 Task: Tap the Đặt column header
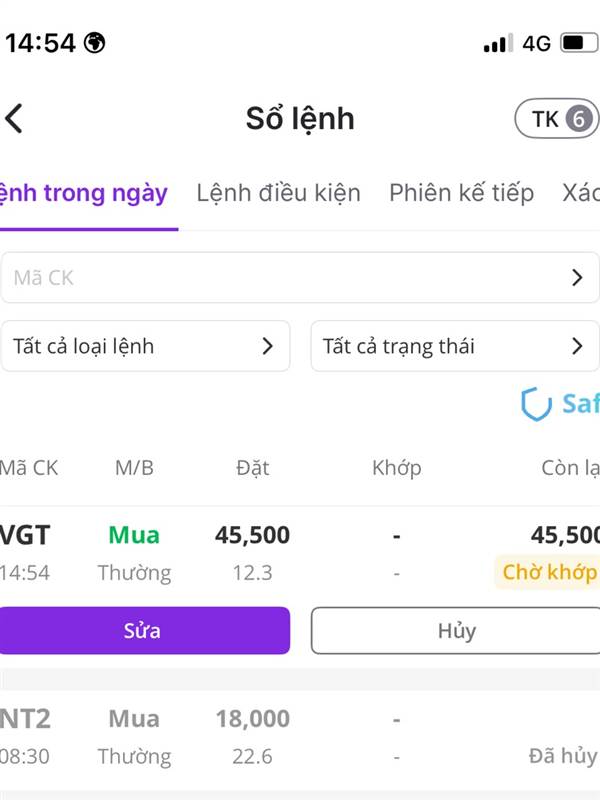pyautogui.click(x=252, y=467)
